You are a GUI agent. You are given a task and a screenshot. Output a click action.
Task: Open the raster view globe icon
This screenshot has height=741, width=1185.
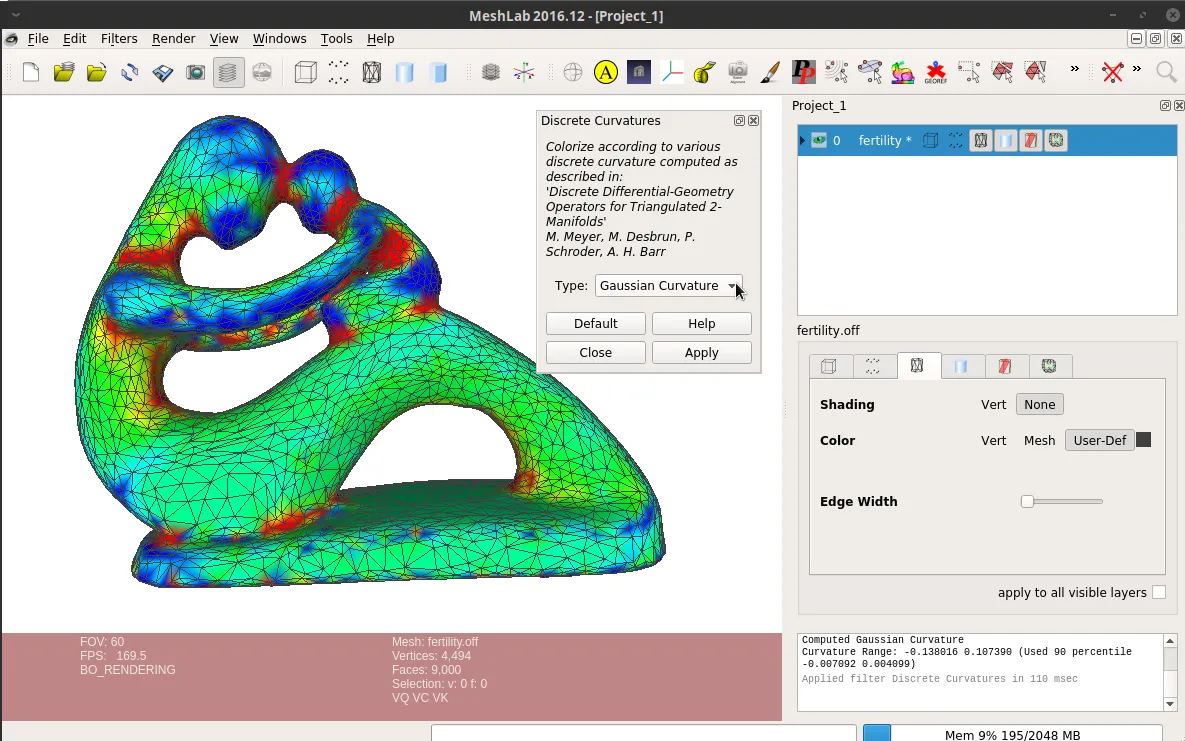261,73
